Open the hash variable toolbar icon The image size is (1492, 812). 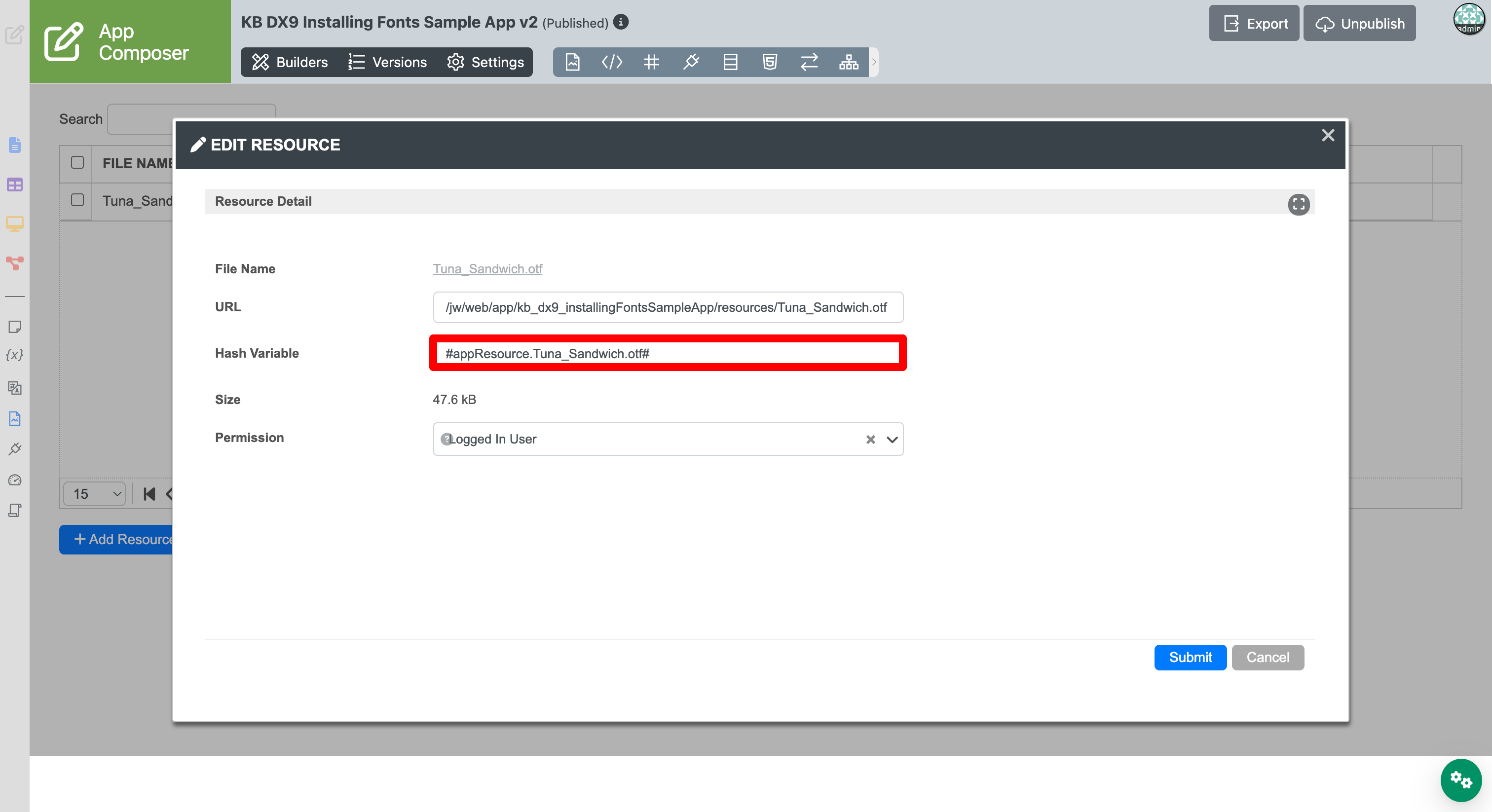pos(652,62)
